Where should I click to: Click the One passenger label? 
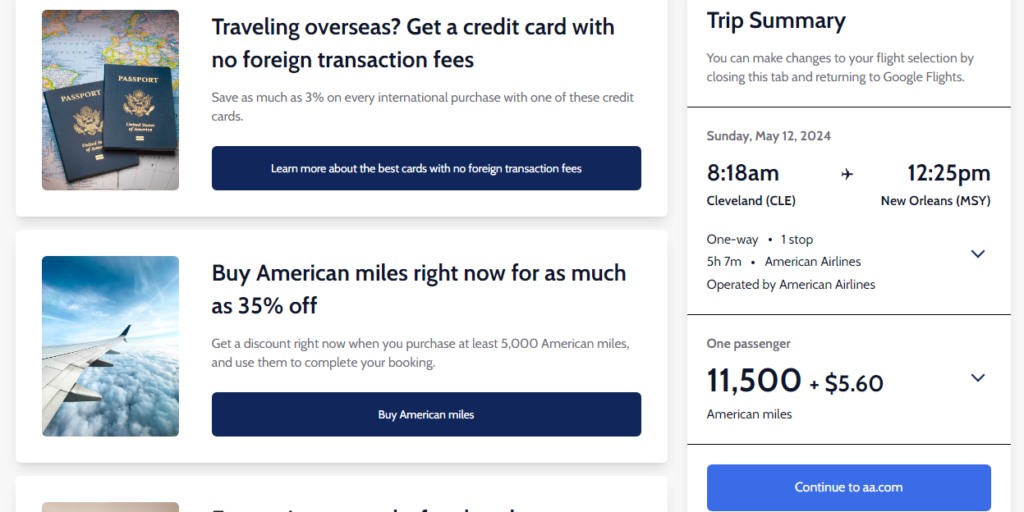[x=748, y=344]
